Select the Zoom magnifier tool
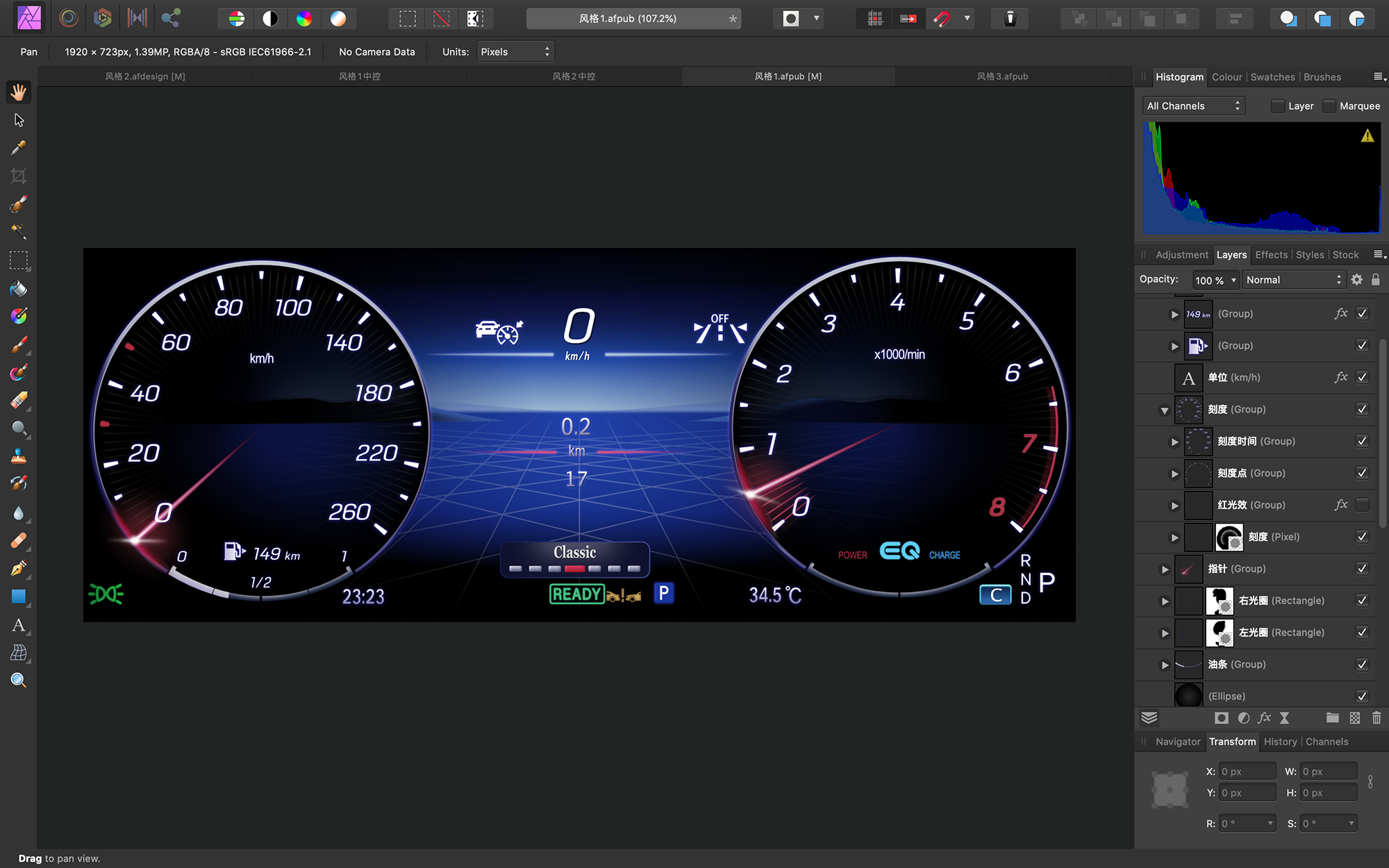Image resolution: width=1389 pixels, height=868 pixels. pyautogui.click(x=19, y=681)
